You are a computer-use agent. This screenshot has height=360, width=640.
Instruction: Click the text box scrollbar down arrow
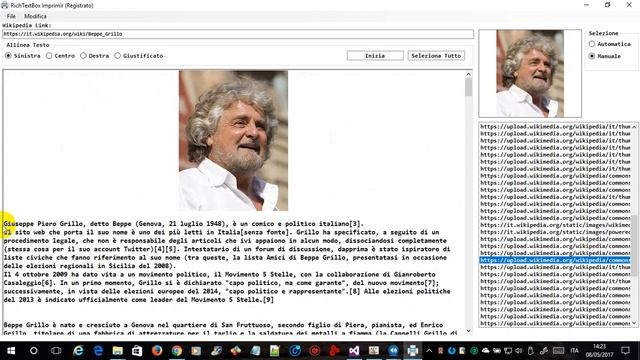click(468, 331)
